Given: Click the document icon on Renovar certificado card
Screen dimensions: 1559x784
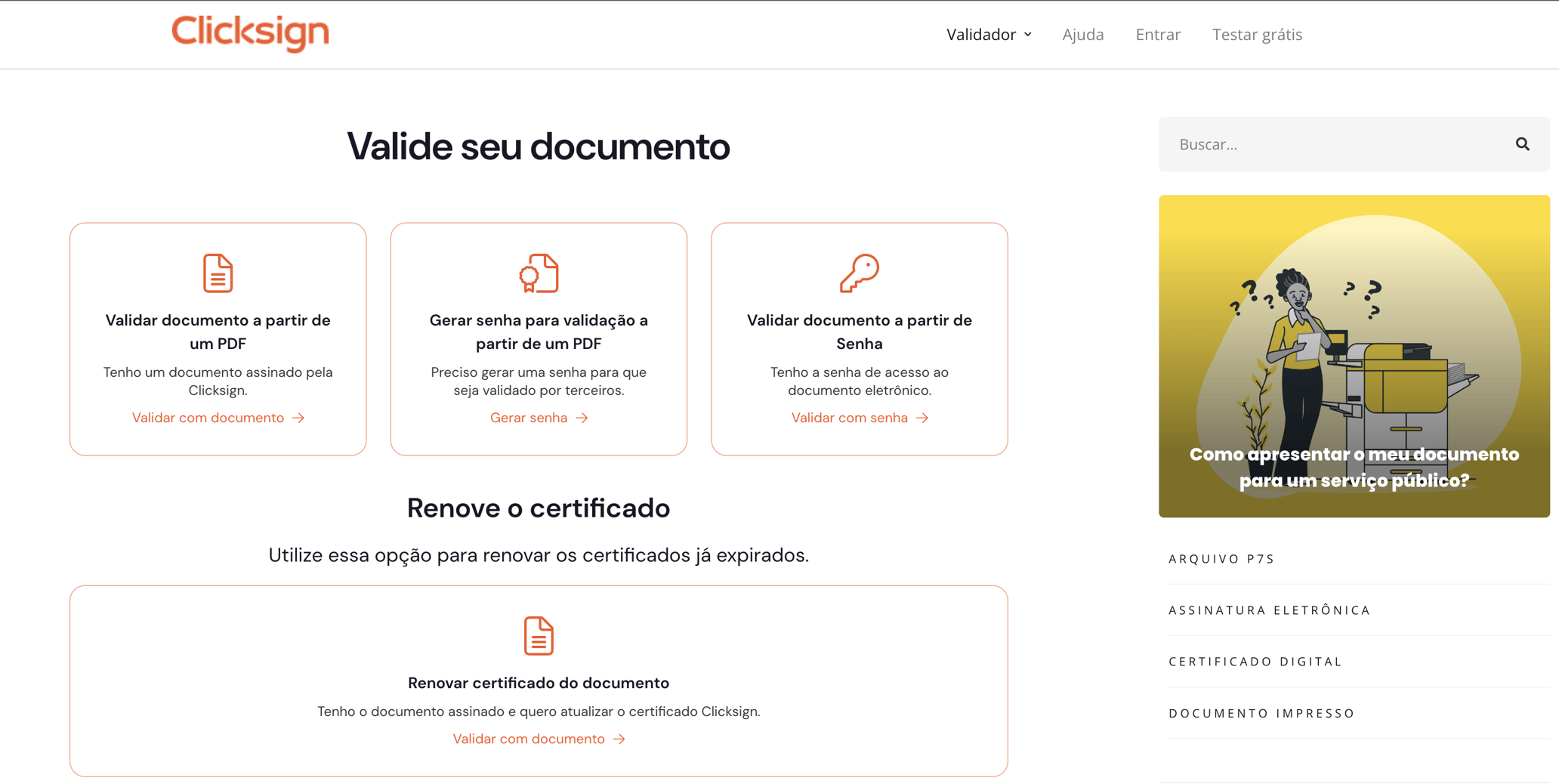Looking at the screenshot, I should coord(539,636).
